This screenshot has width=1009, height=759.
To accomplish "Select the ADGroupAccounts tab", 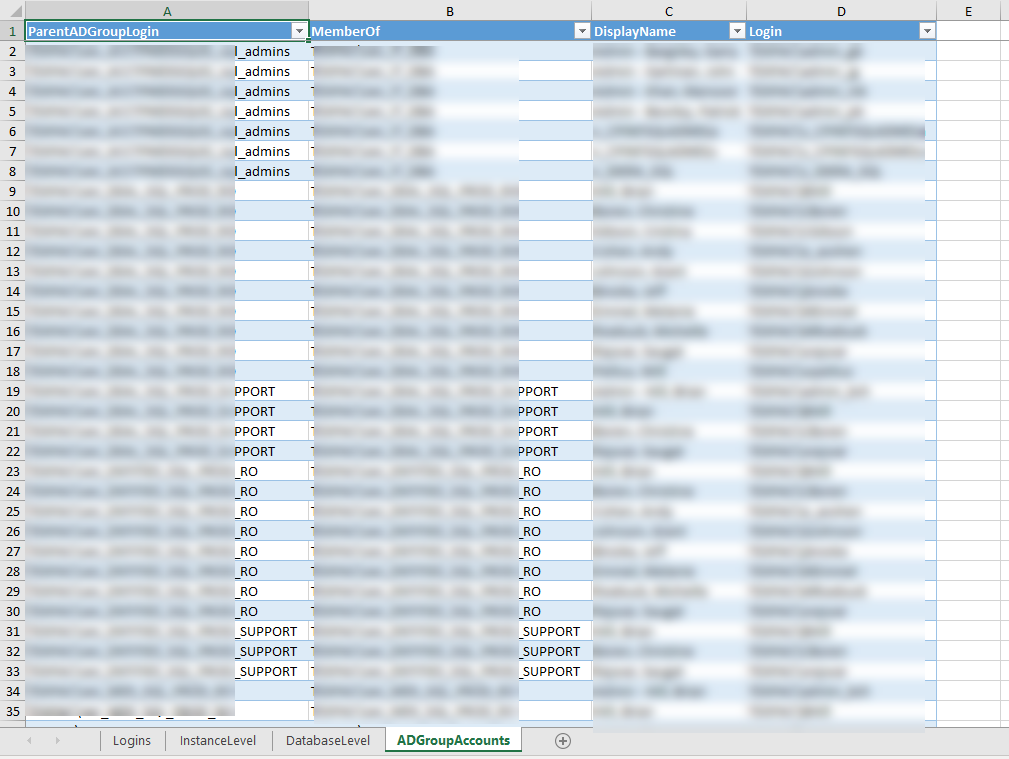I will pos(452,740).
